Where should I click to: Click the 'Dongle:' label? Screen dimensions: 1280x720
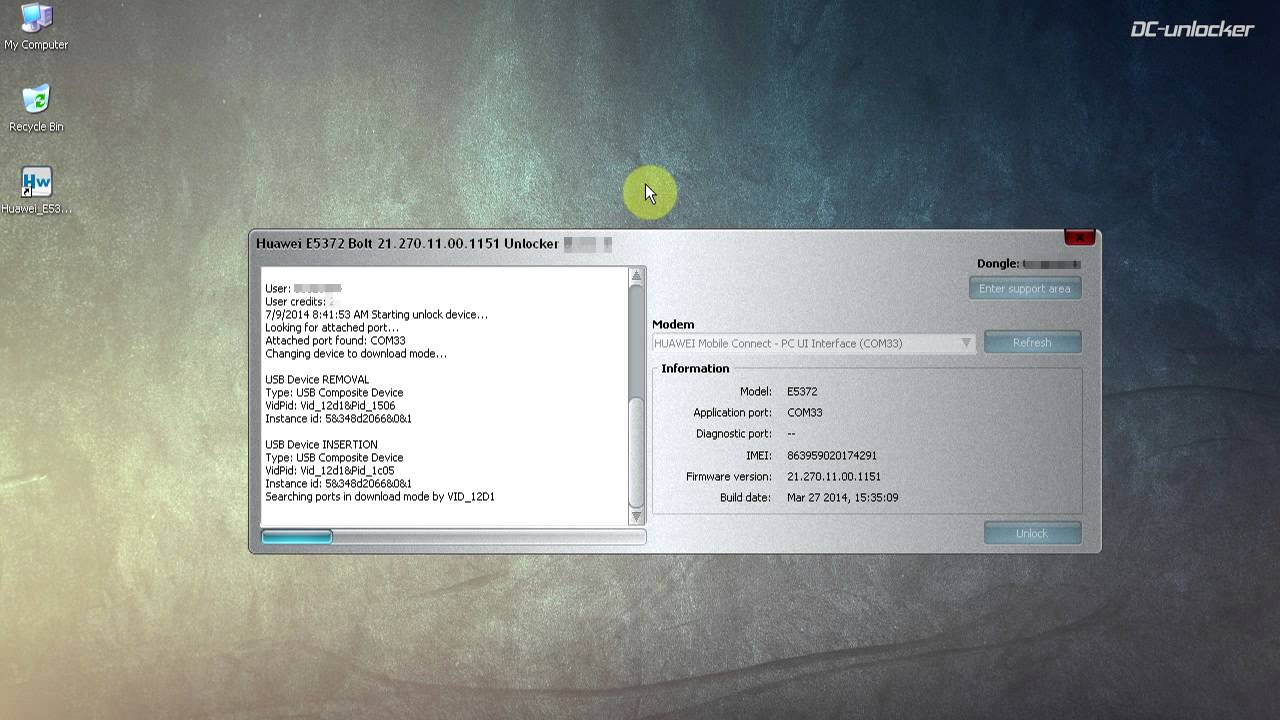pos(998,264)
